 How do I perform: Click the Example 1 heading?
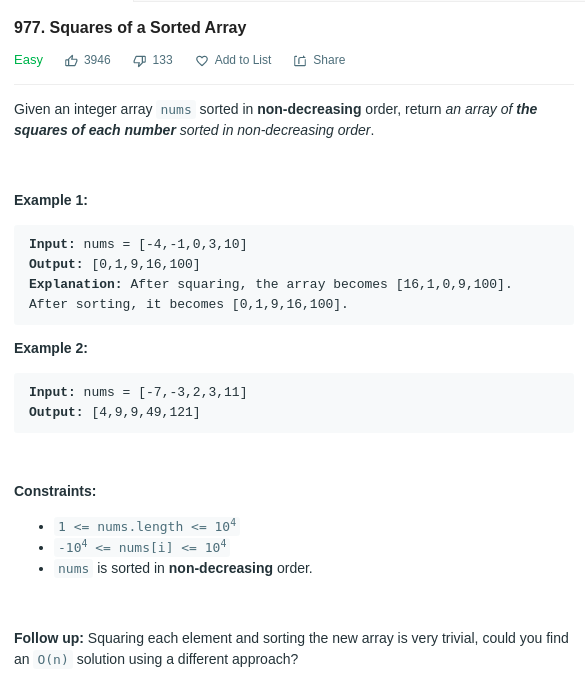click(x=51, y=200)
